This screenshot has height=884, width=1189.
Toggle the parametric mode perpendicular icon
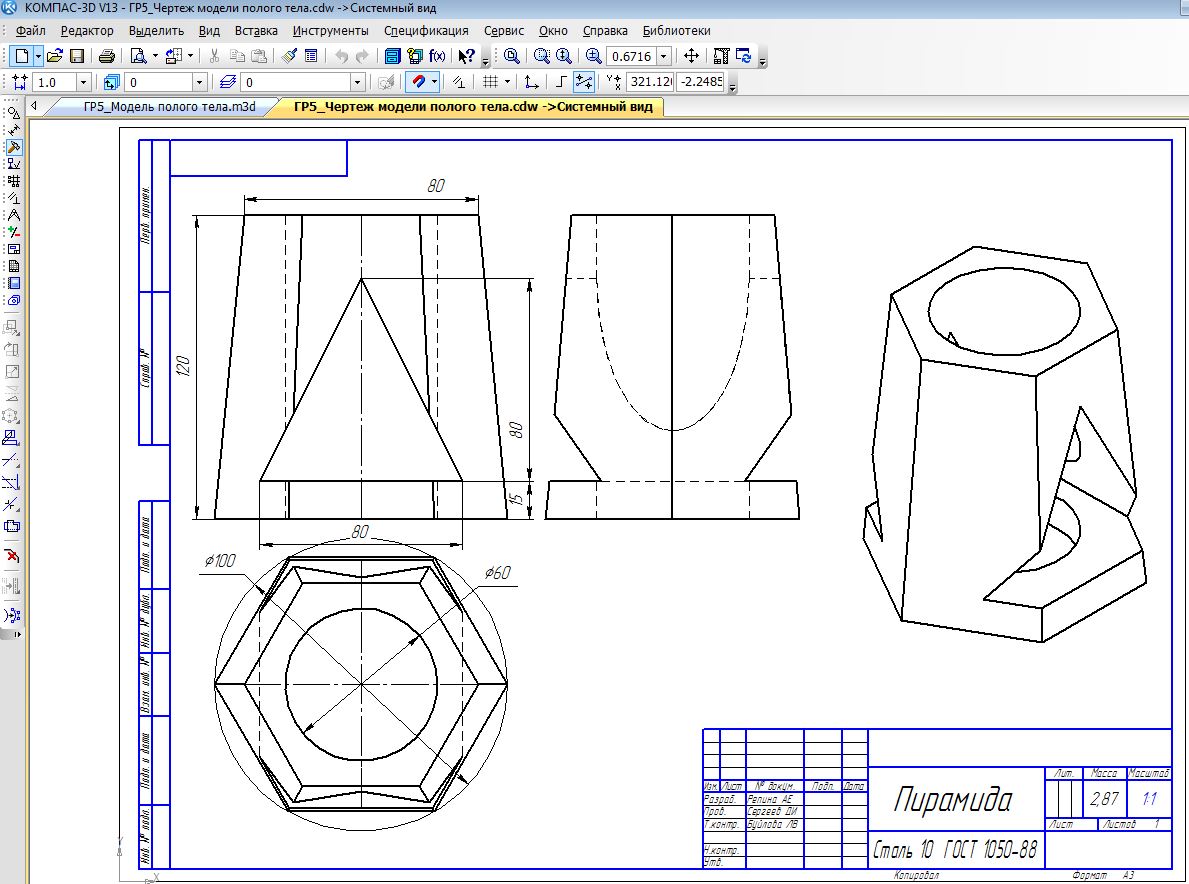(x=459, y=82)
